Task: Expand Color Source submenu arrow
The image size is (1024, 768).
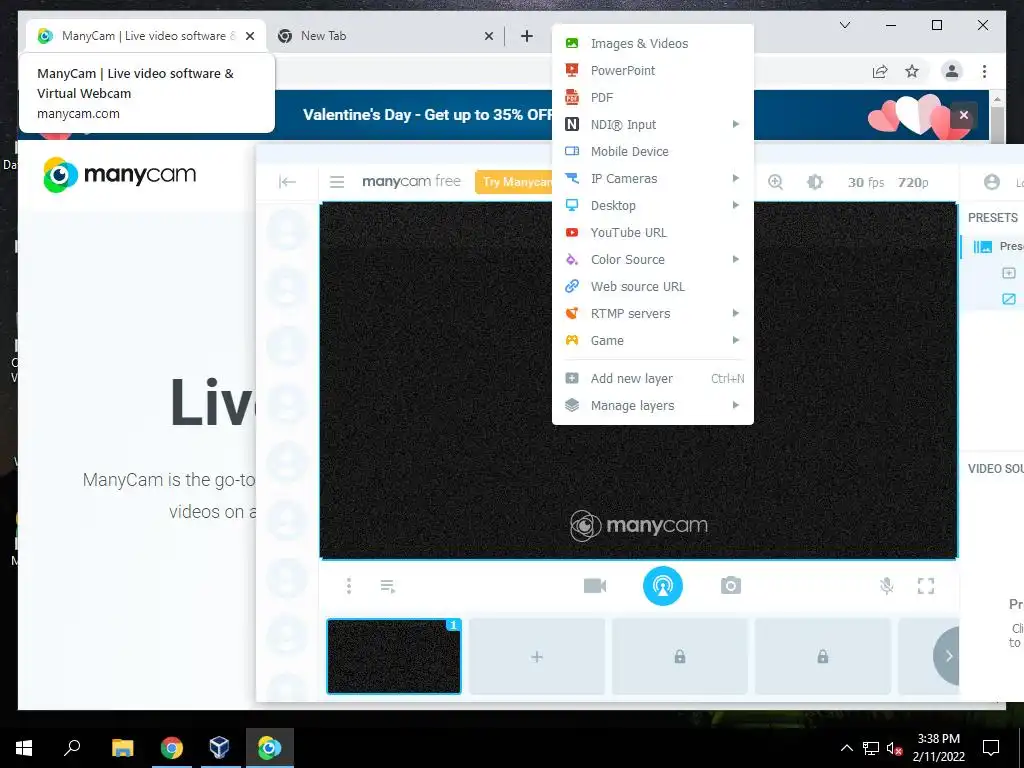Action: tap(736, 259)
